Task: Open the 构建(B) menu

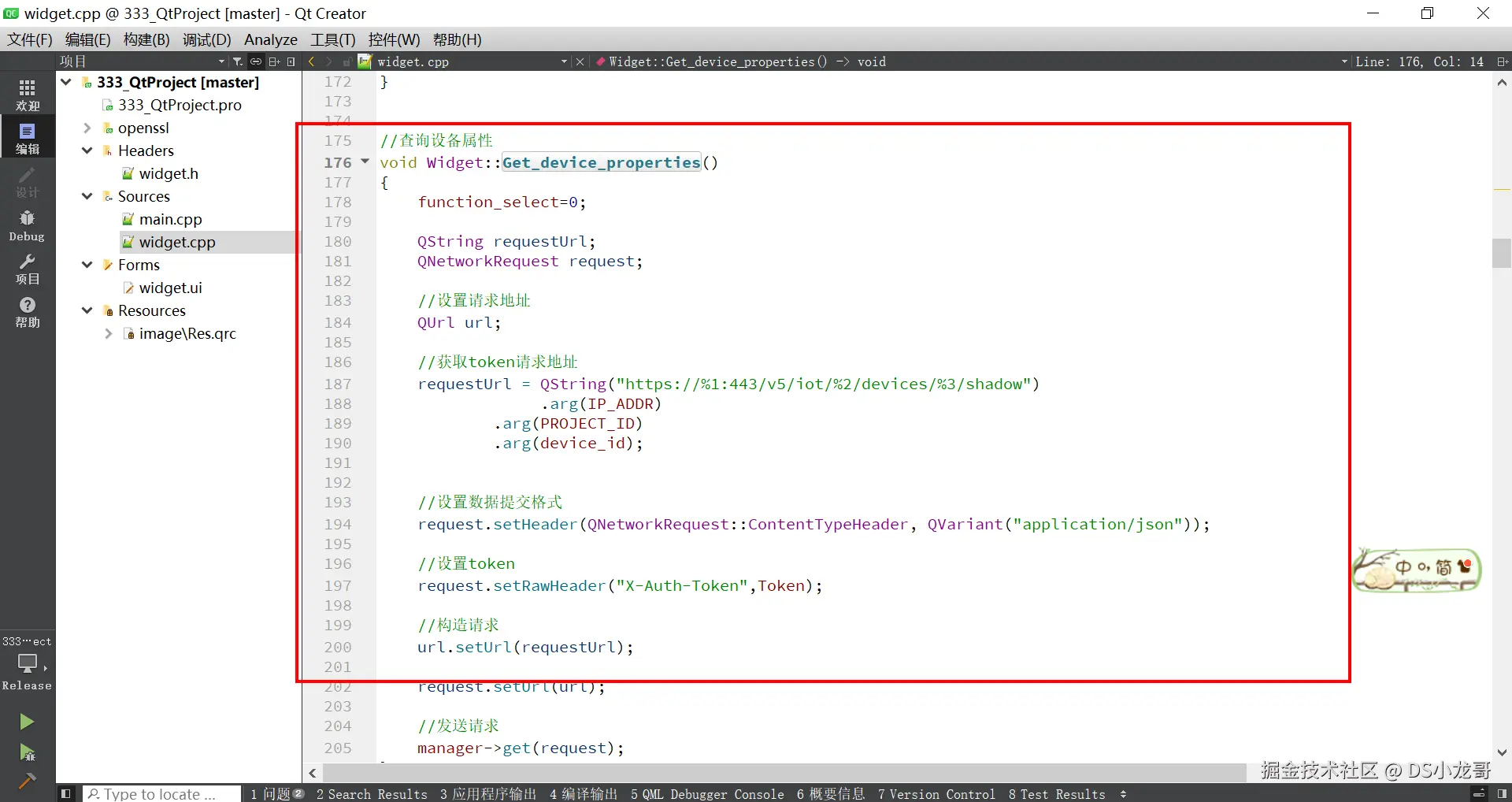Action: [146, 39]
